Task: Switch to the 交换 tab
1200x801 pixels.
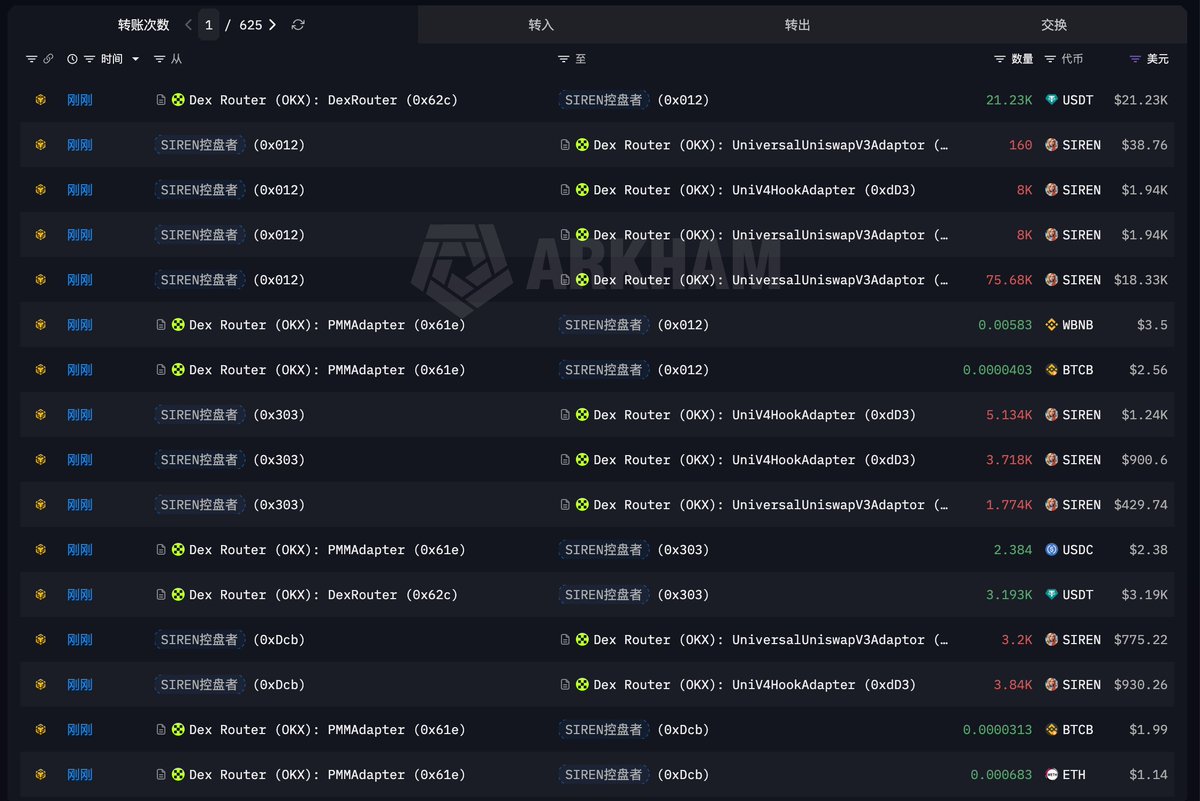Action: coord(1054,25)
